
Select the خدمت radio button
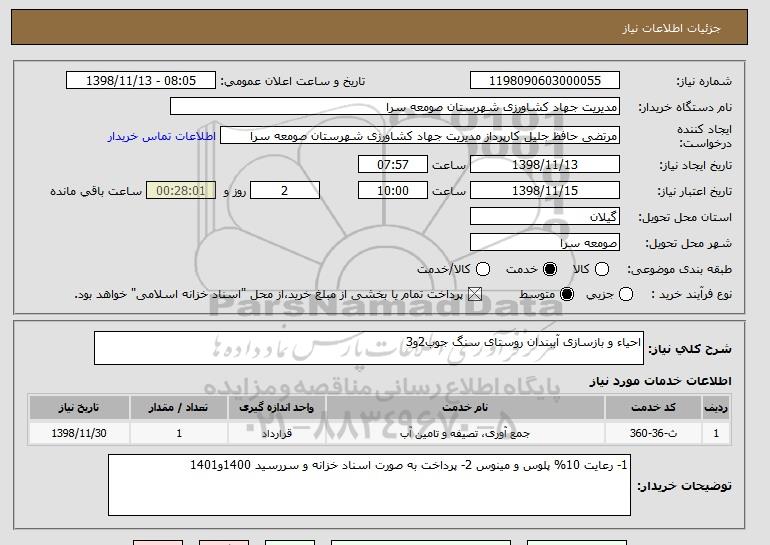[550, 269]
